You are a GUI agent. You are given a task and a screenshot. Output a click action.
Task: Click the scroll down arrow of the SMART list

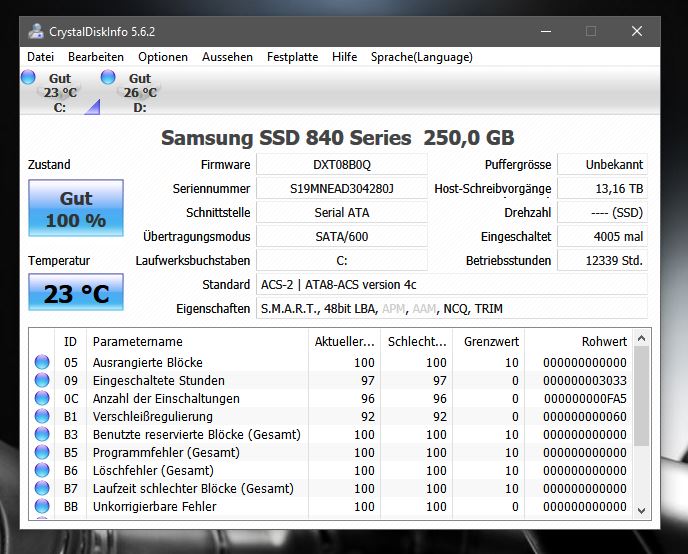click(641, 511)
